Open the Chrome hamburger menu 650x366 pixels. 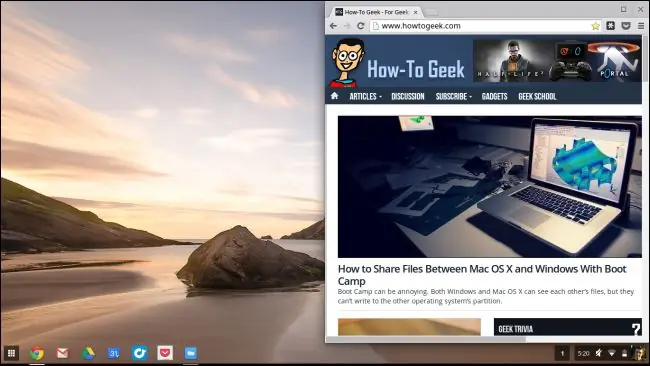tap(641, 26)
